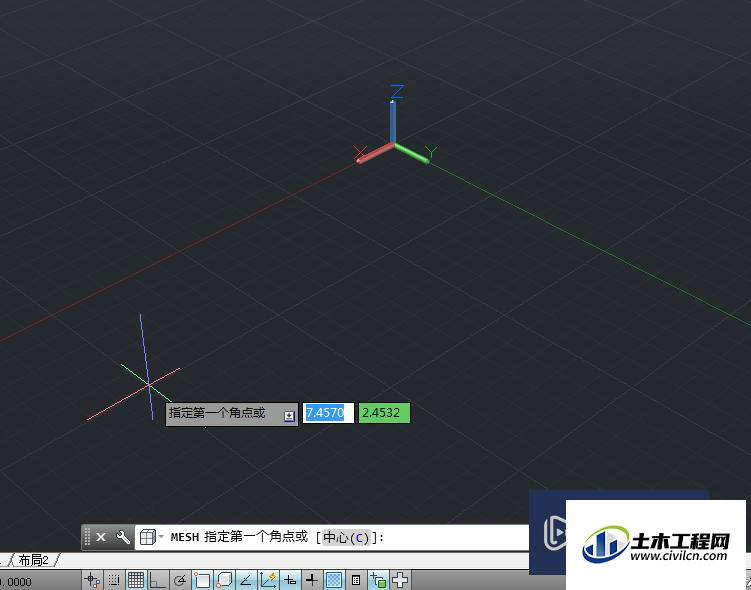Click the 2.4532 dynamic input field
Viewport: 751px width, 590px height.
coord(384,413)
